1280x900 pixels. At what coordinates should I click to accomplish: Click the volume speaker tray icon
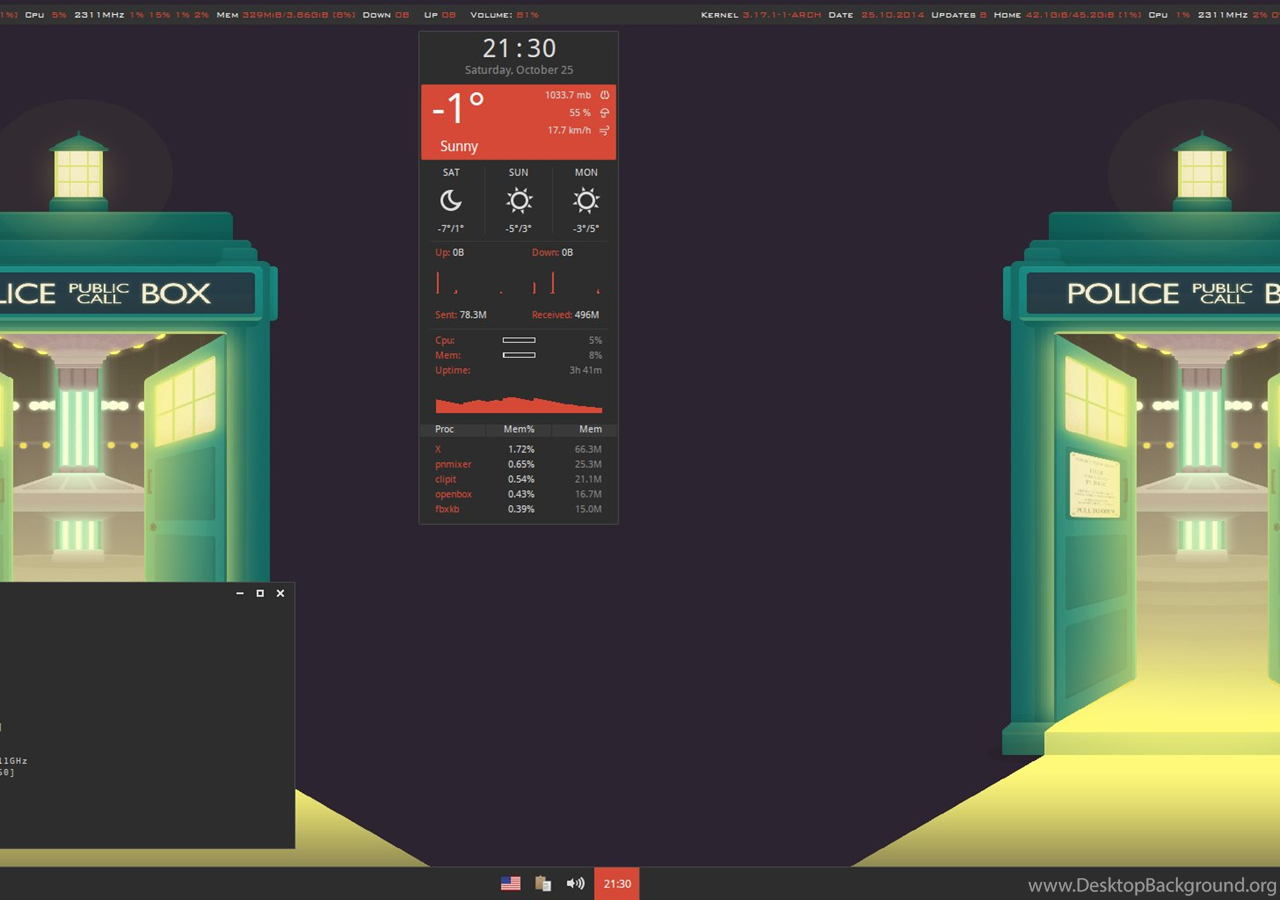click(575, 883)
